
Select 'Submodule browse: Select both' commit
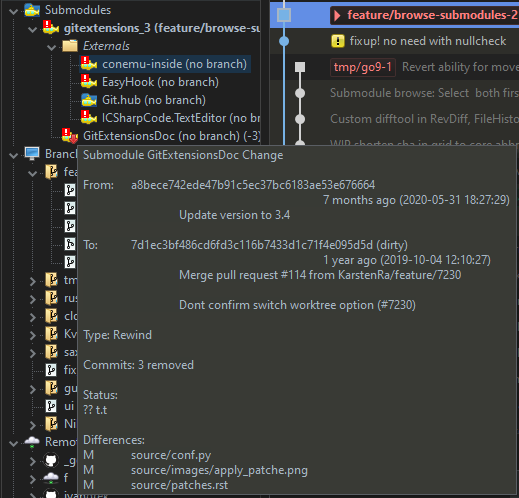[424, 93]
